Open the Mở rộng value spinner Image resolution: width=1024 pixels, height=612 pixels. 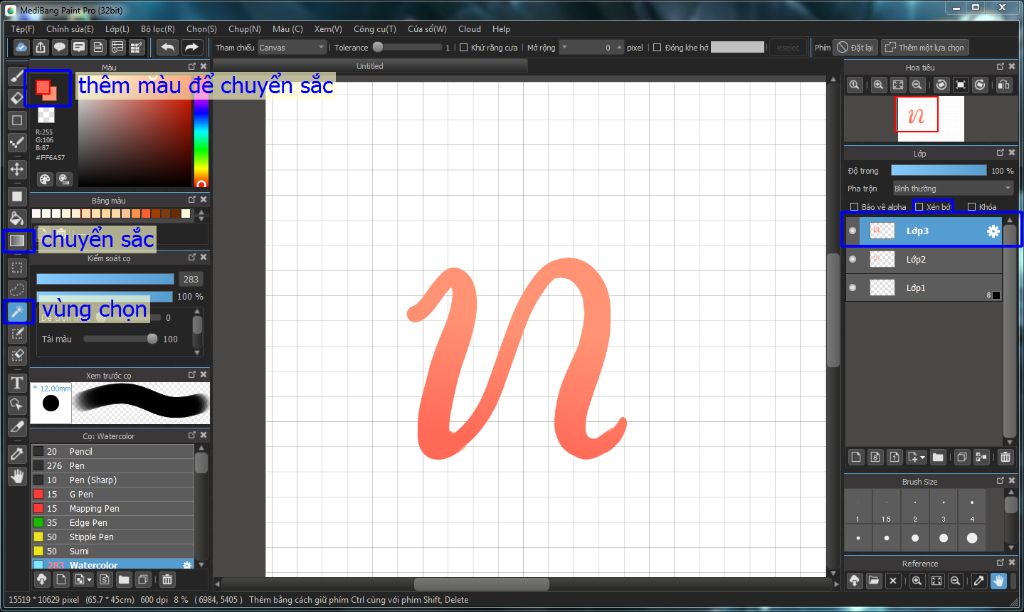coord(592,48)
